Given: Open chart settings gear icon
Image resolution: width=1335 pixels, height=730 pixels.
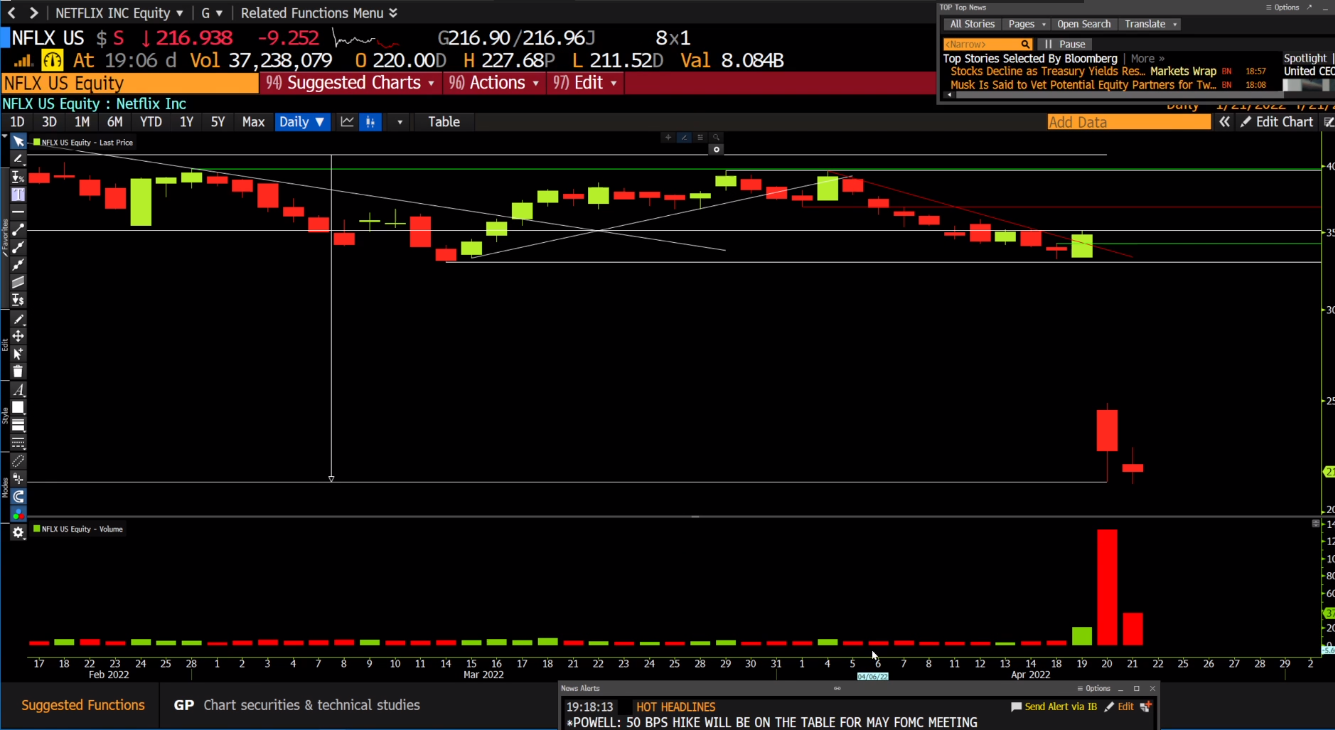Looking at the screenshot, I should tap(18, 532).
